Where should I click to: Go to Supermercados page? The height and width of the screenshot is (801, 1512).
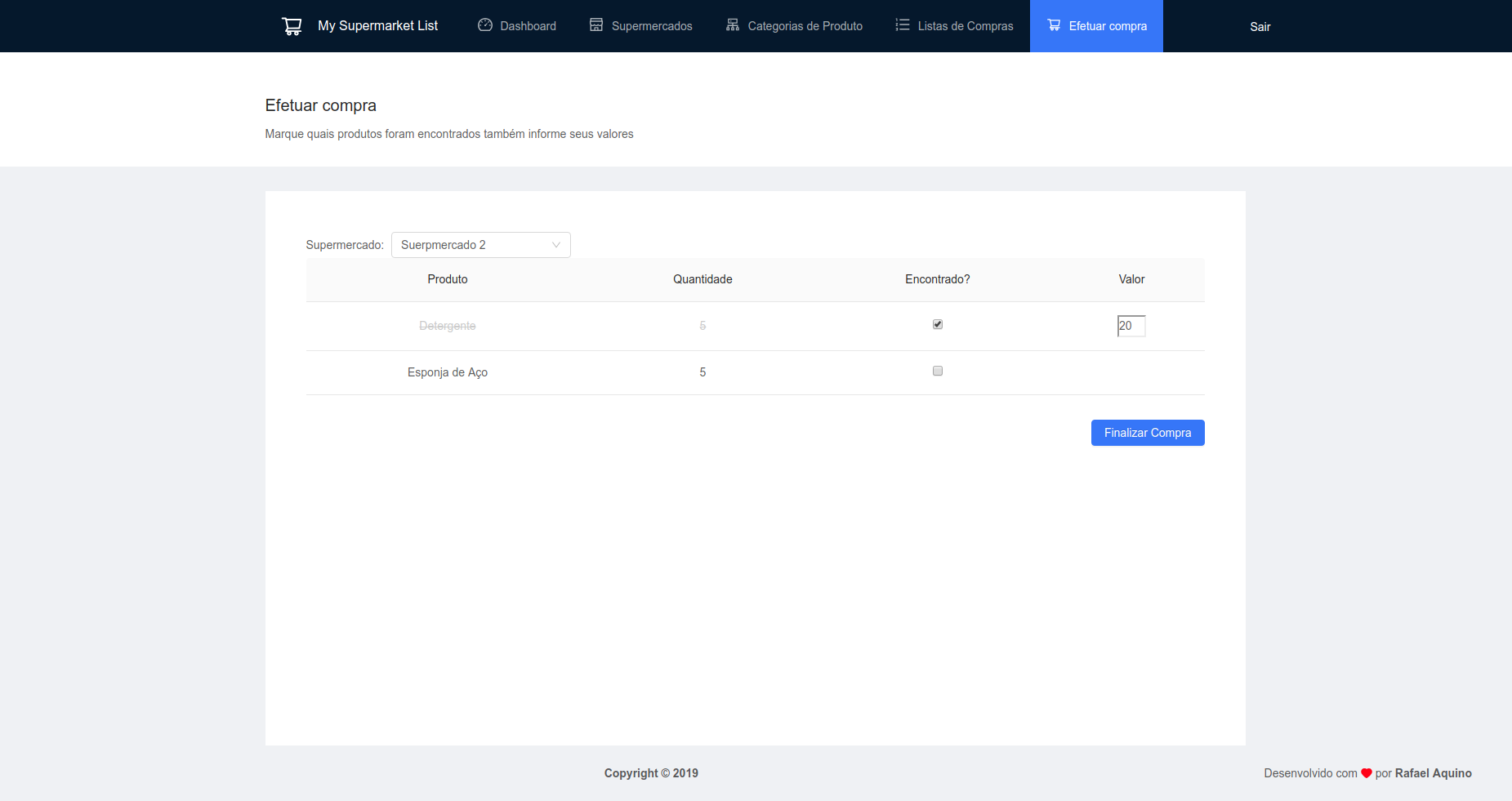coord(641,26)
